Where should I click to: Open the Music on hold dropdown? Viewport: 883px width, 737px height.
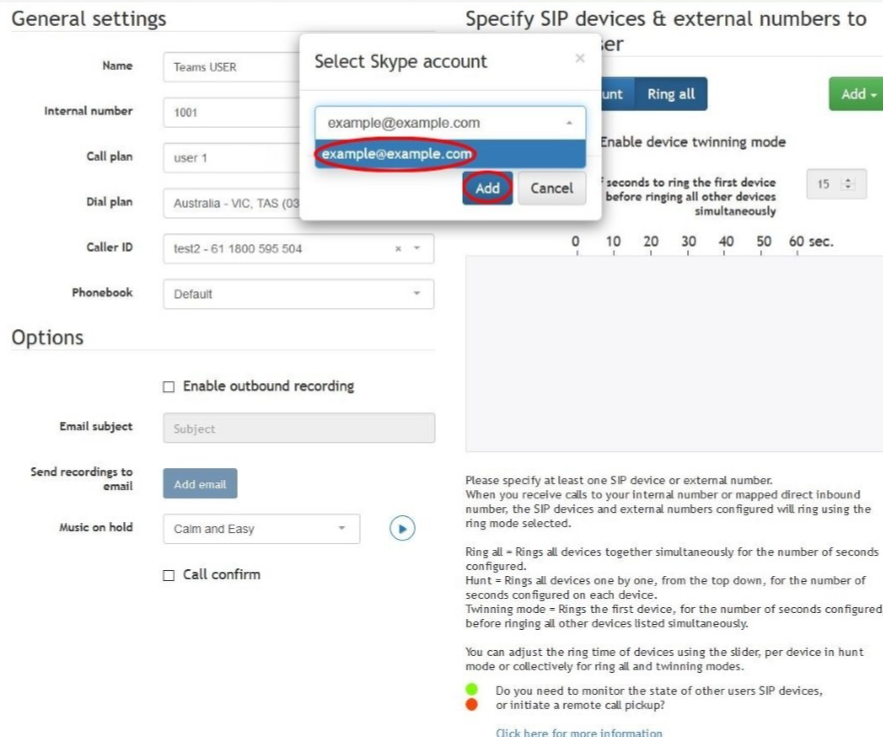pyautogui.click(x=261, y=529)
